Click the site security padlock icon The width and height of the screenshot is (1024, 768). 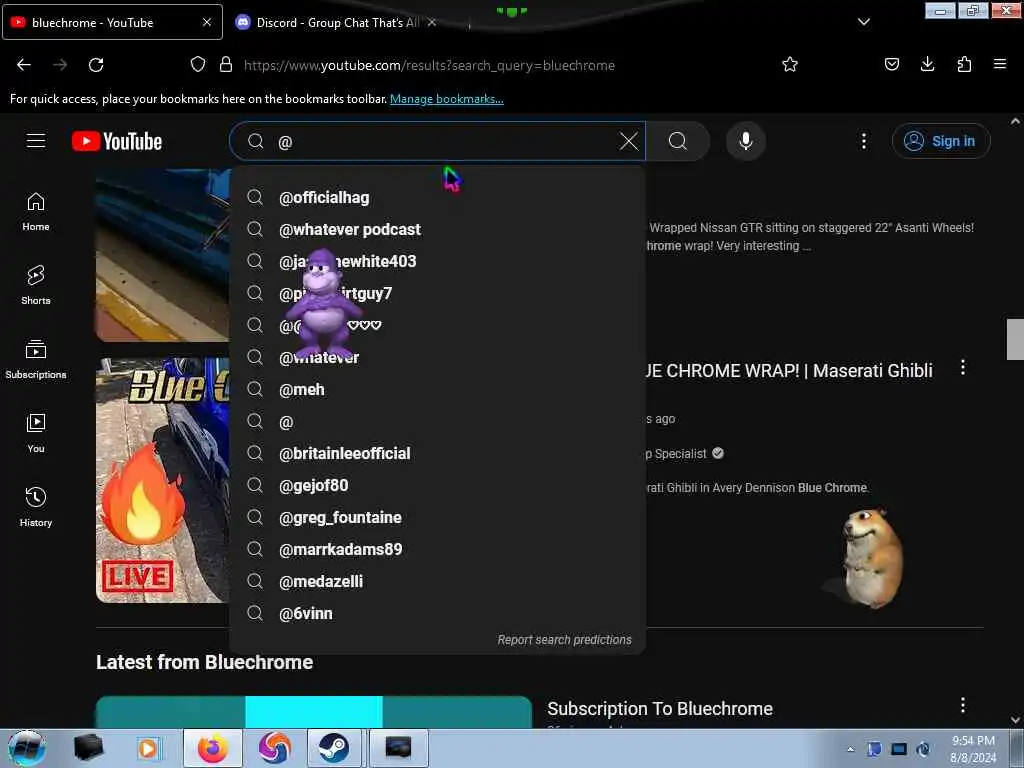[226, 65]
